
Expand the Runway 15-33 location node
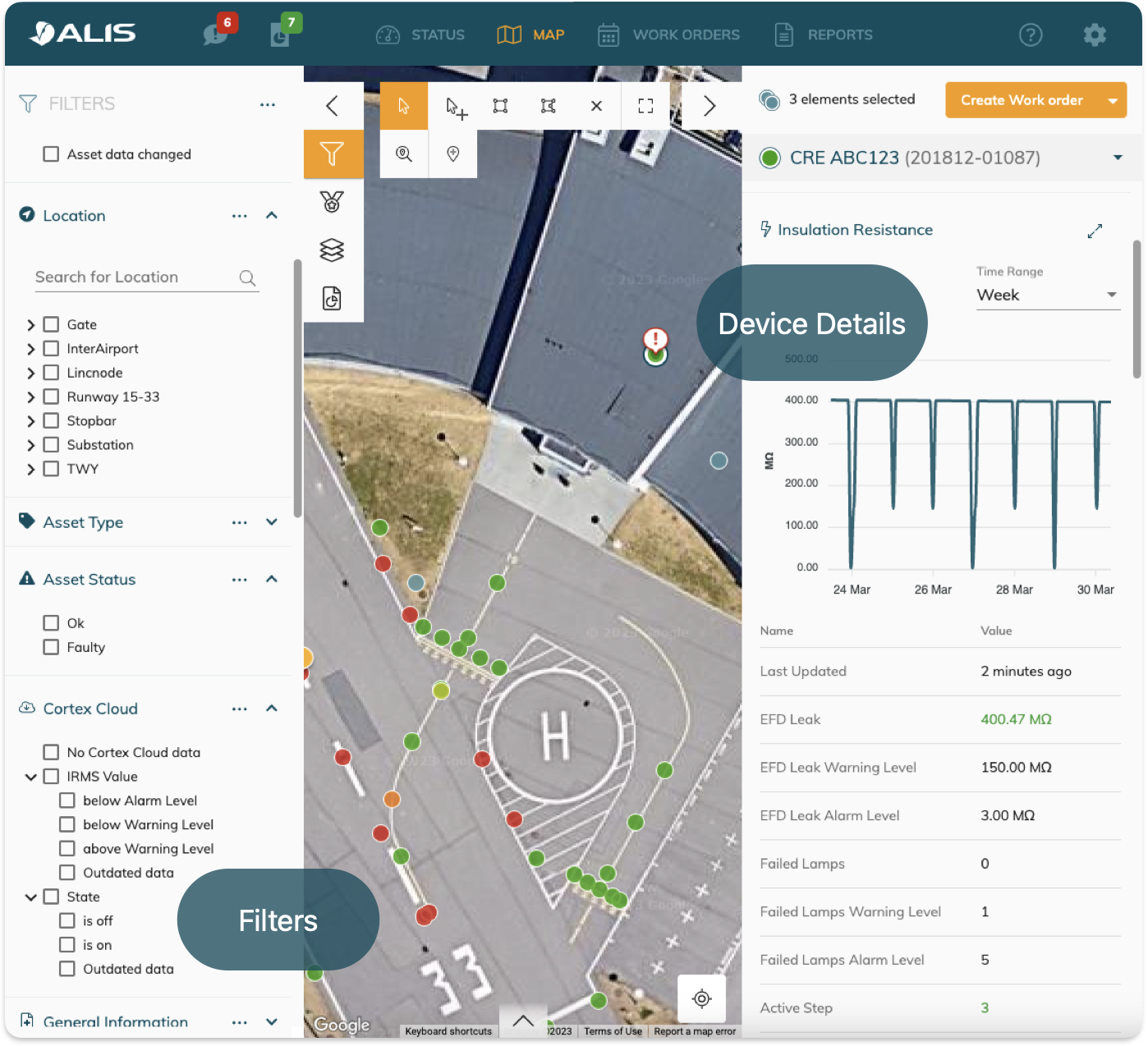point(30,397)
